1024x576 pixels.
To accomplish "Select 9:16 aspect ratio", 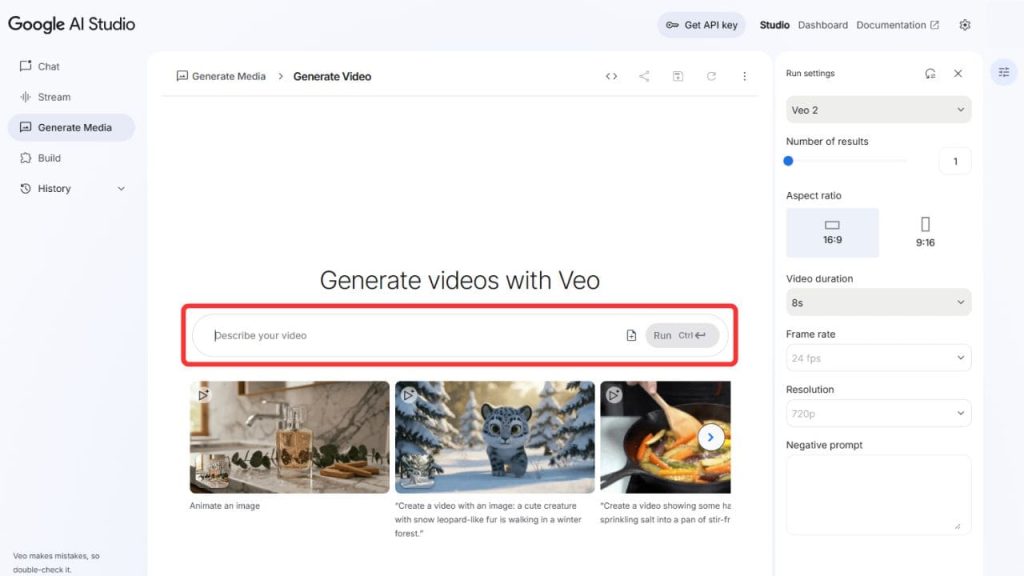I will [x=925, y=232].
